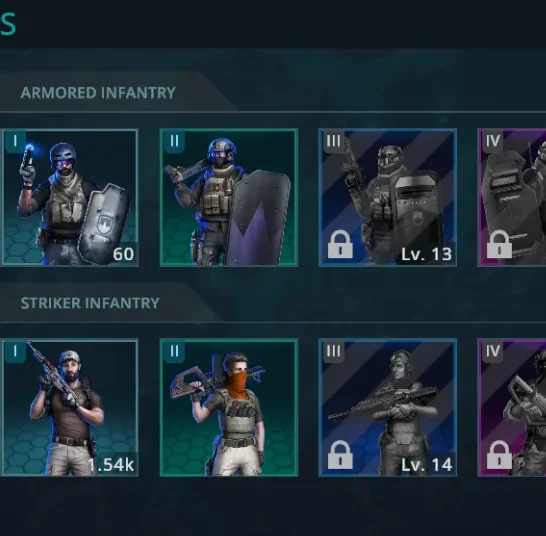The image size is (546, 536).
Task: Select the tier I Armored Infantry unit
Action: point(70,198)
